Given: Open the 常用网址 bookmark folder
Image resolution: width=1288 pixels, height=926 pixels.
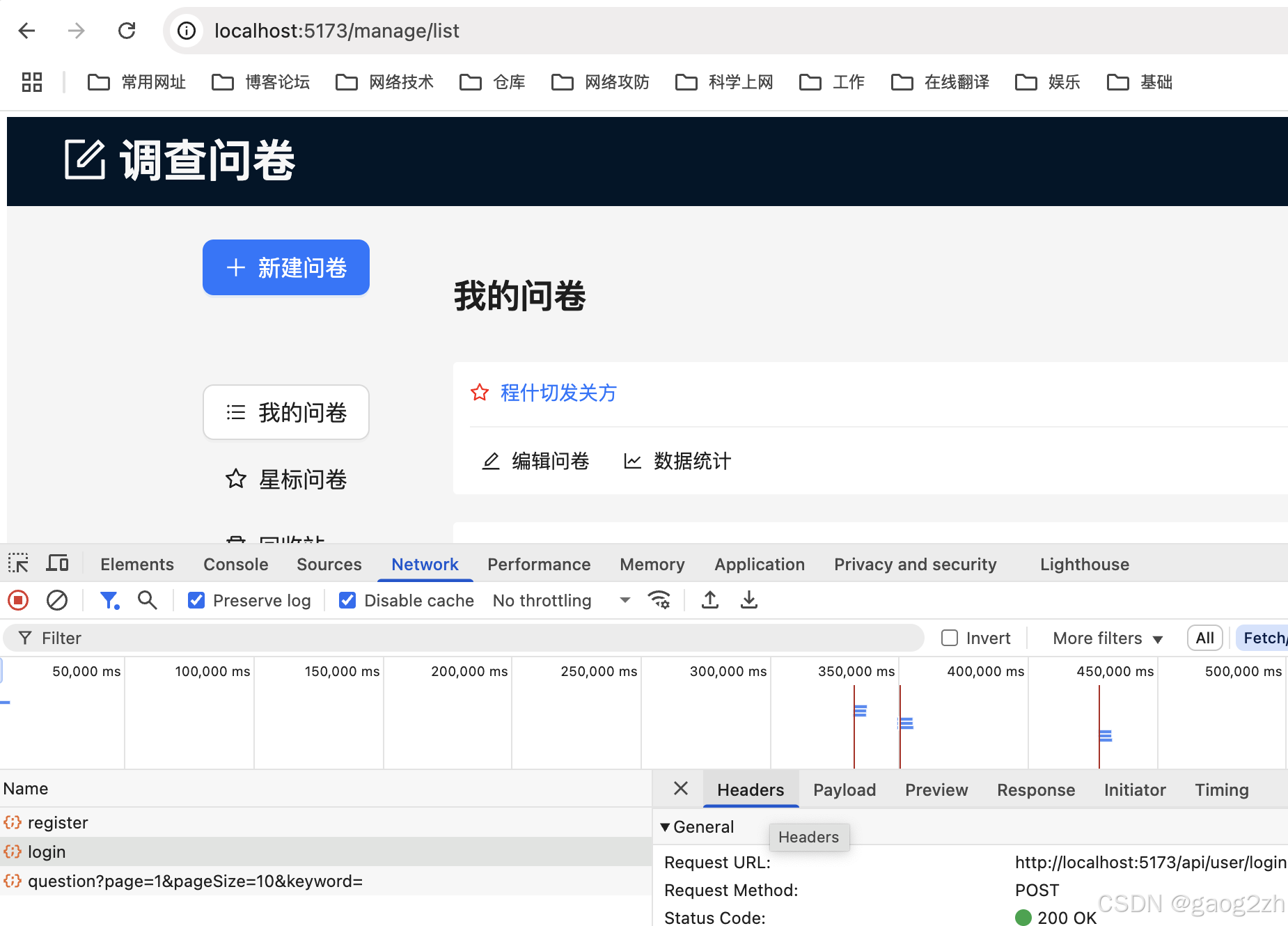Looking at the screenshot, I should coord(136,82).
